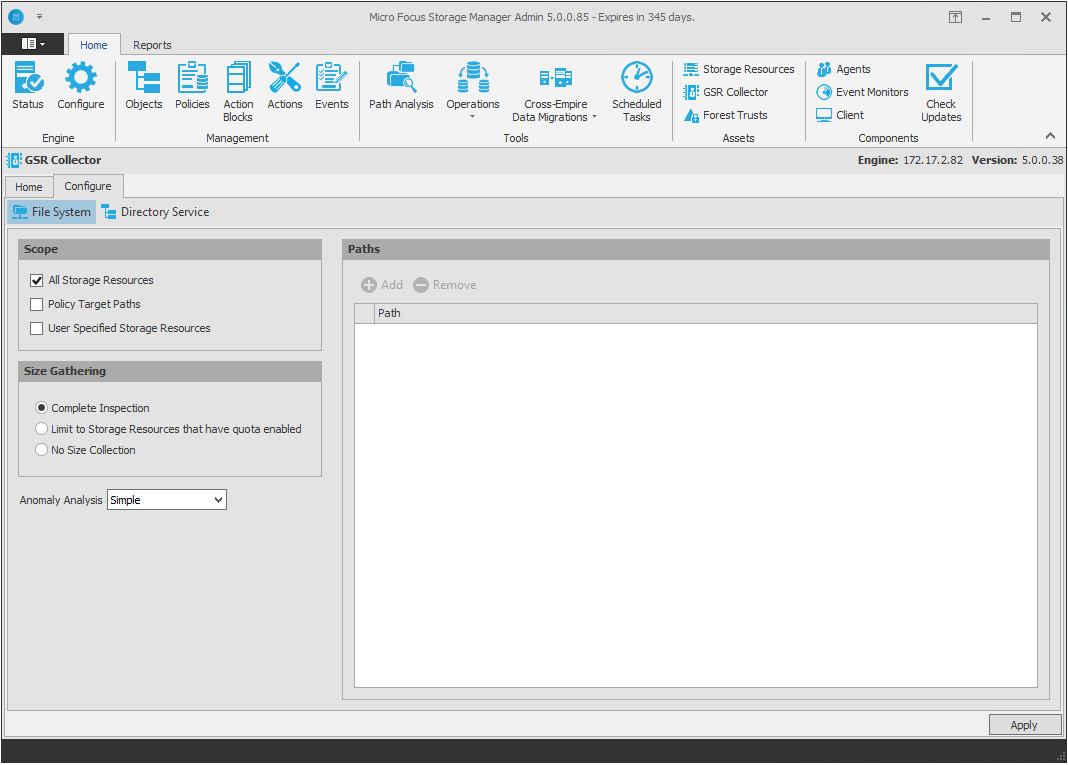The width and height of the screenshot is (1068, 765).
Task: Check User Specified Storage Resources
Action: (x=37, y=329)
